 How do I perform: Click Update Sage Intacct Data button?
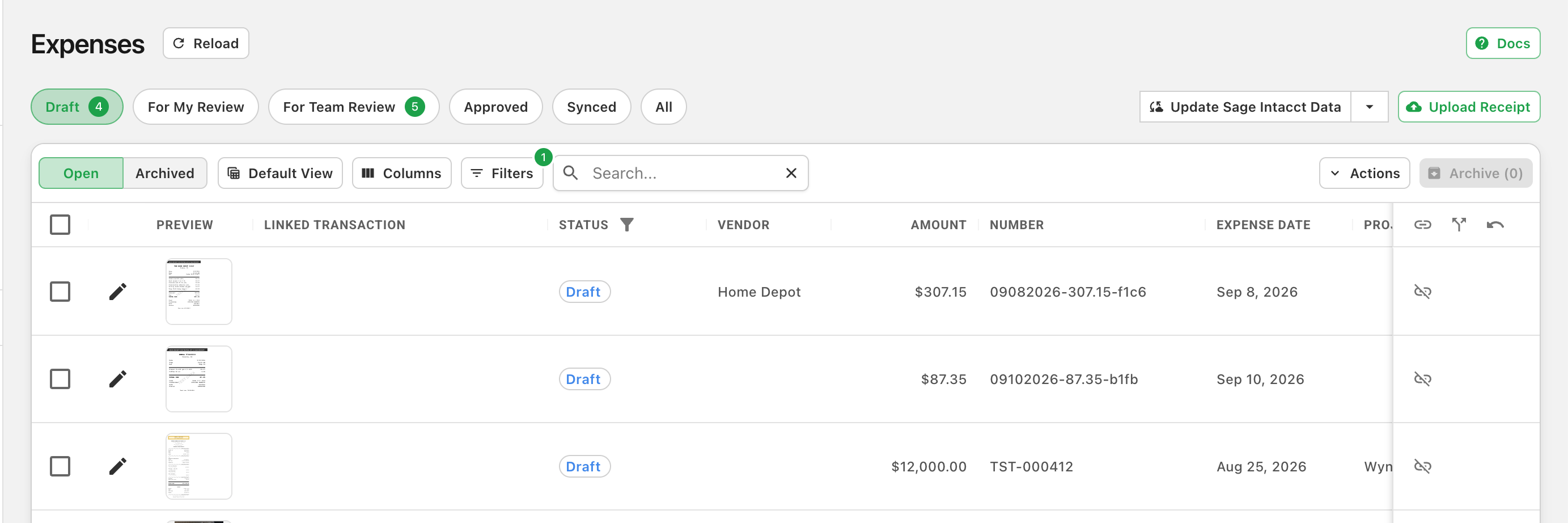pyautogui.click(x=1245, y=107)
